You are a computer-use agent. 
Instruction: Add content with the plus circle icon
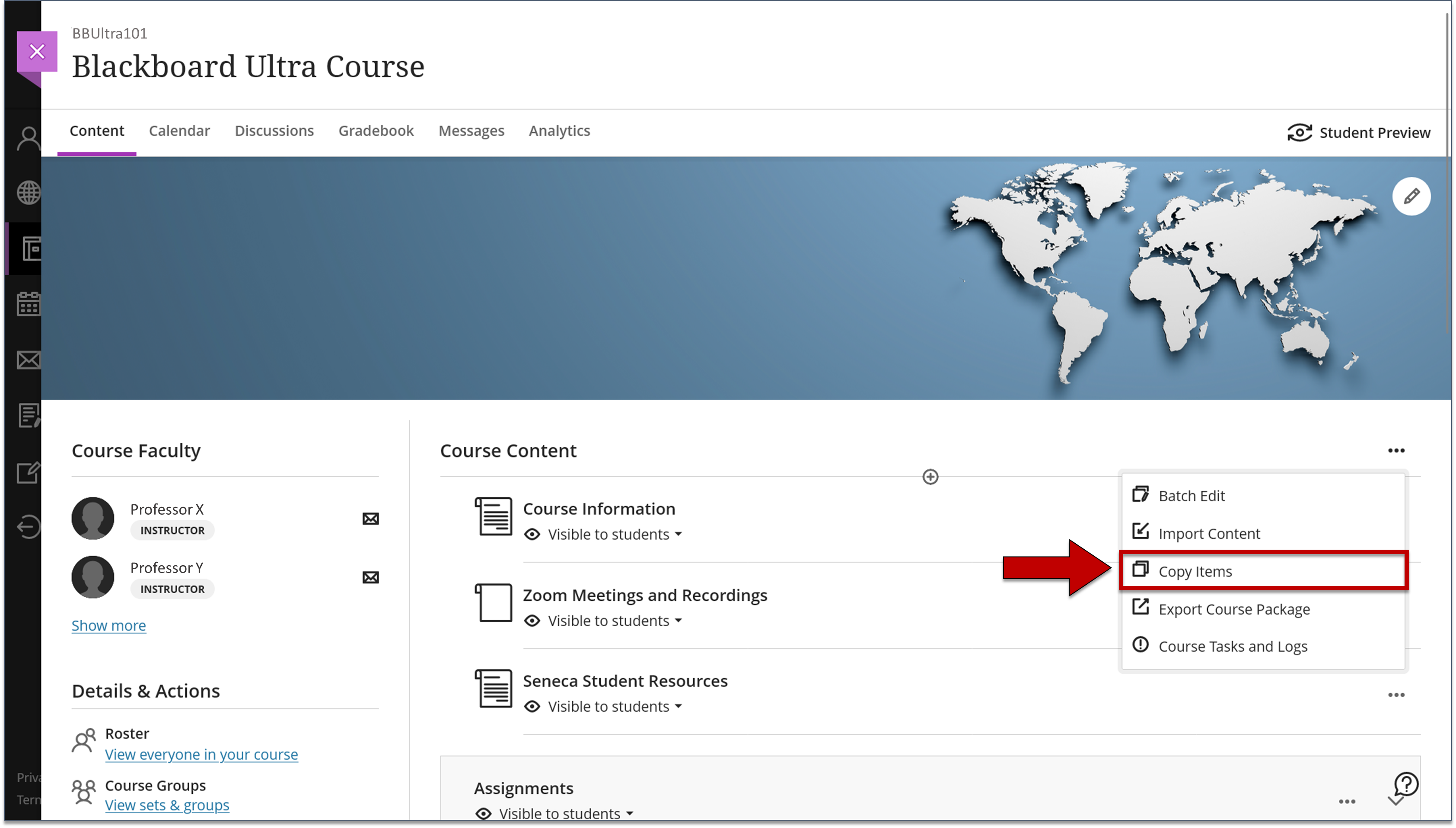click(x=930, y=477)
